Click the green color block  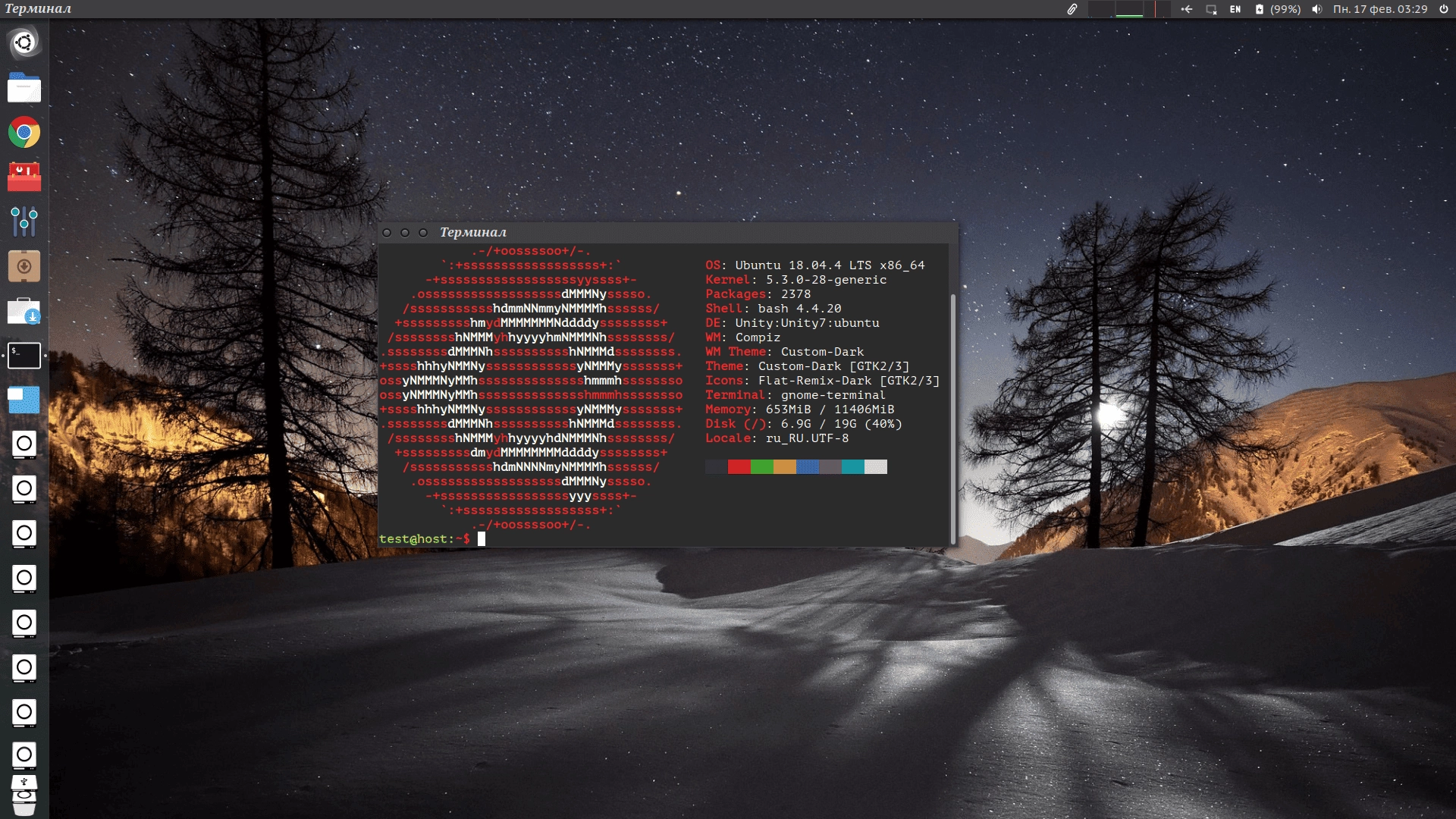tap(762, 467)
